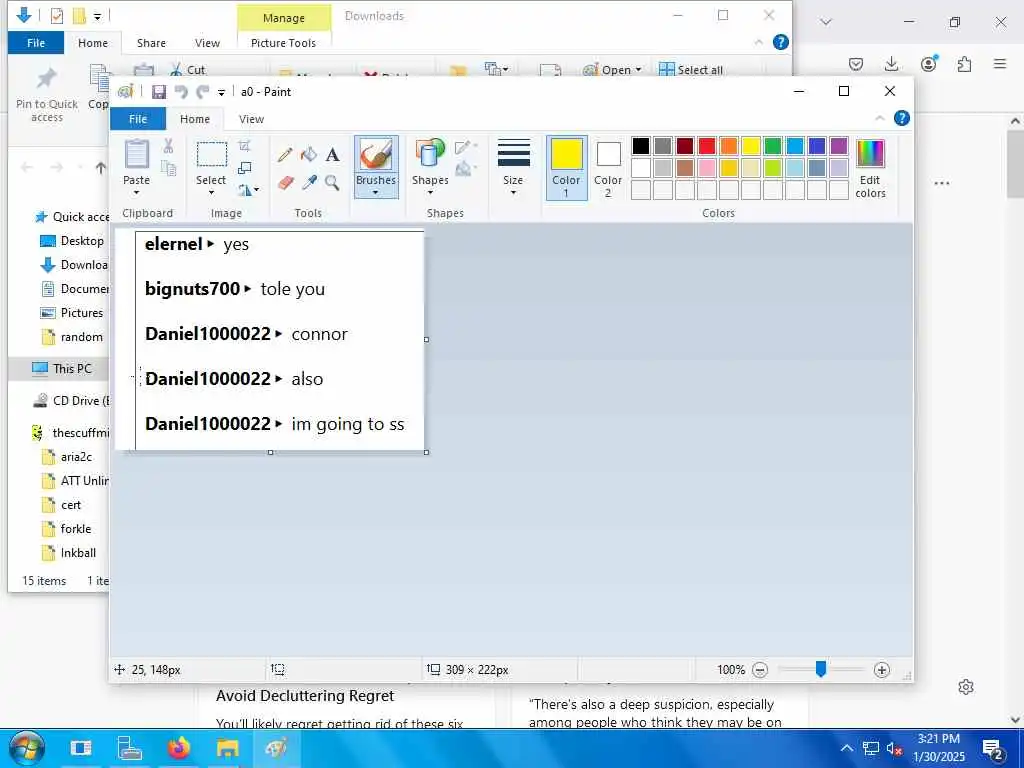
Task: Click the Save icon in Paint title bar
Action: 159,92
